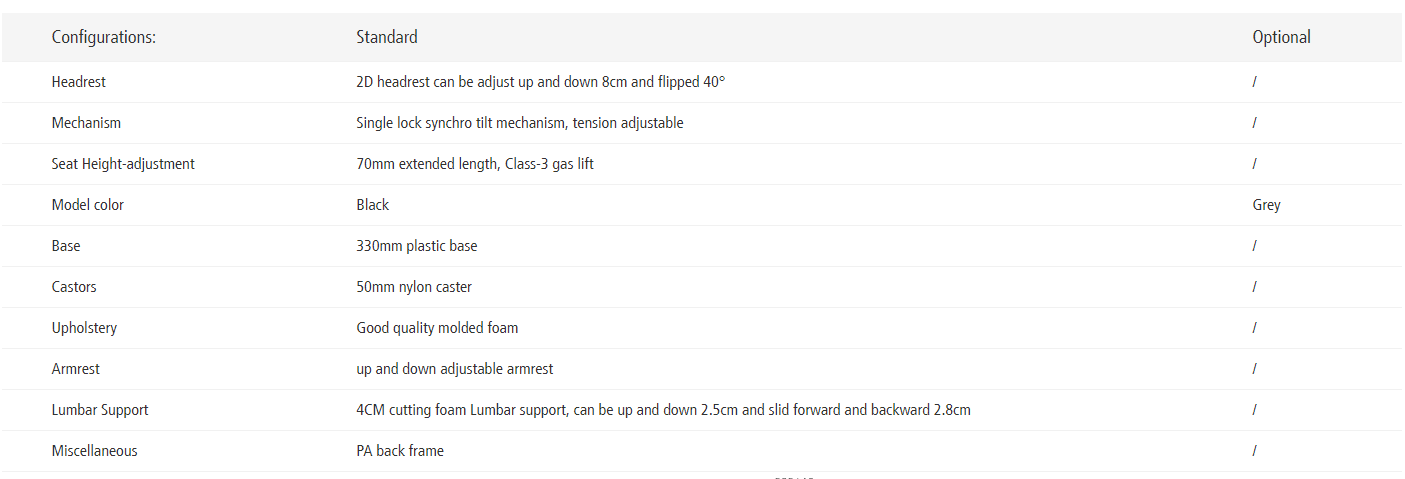Screen dimensions: 1405x479
Task: Click the 2D headrest description text
Action: click(x=540, y=82)
